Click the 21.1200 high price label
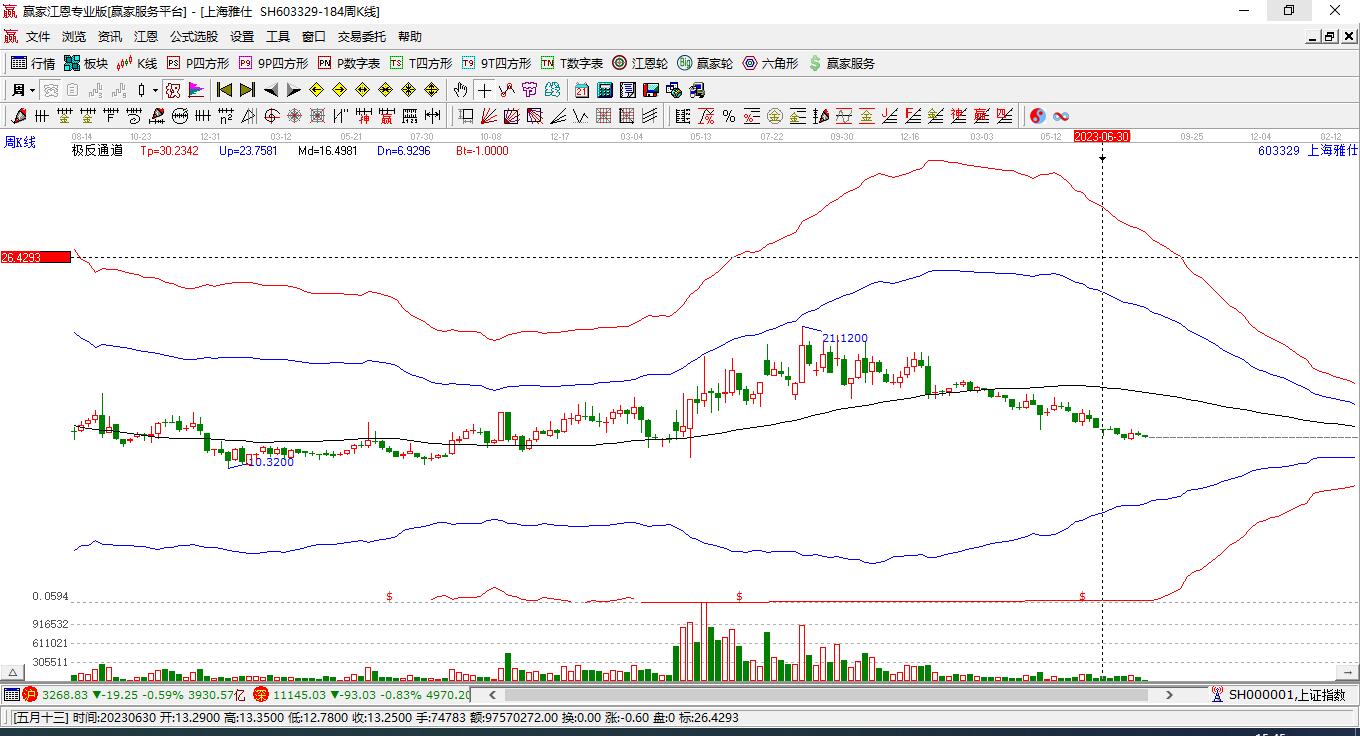This screenshot has width=1360, height=736. pos(845,338)
